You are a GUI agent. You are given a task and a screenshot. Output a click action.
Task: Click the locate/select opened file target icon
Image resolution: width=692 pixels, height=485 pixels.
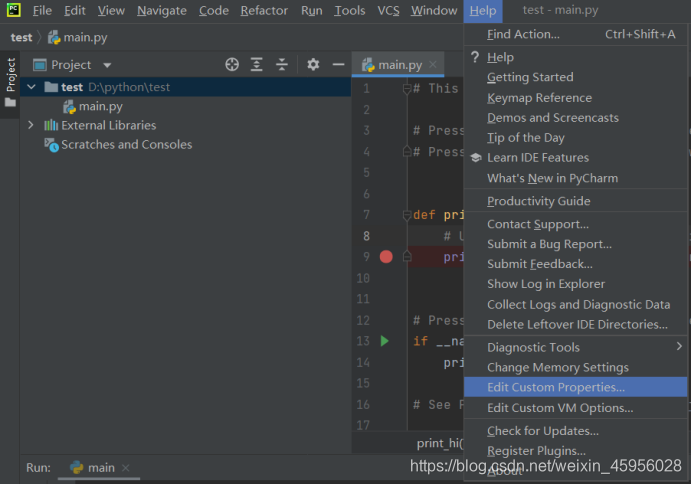point(232,65)
